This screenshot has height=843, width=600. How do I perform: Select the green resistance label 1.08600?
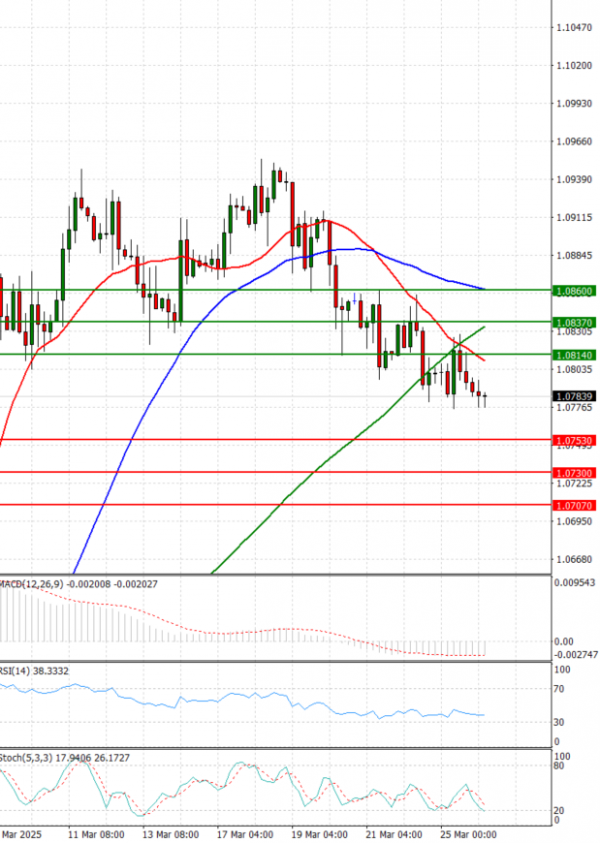574,291
